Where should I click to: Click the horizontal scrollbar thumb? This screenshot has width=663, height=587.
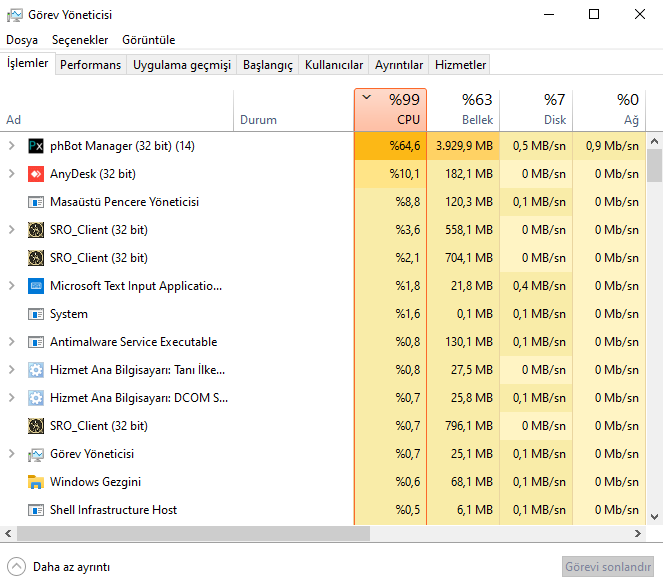193,534
